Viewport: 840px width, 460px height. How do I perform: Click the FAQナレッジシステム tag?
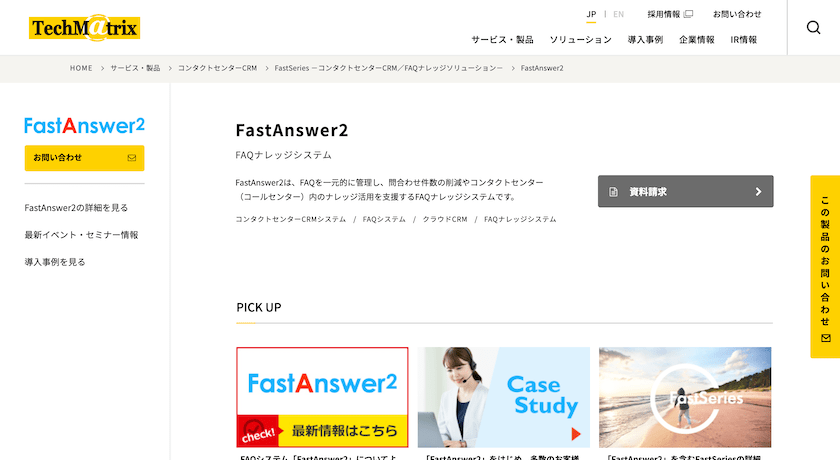pyautogui.click(x=520, y=219)
